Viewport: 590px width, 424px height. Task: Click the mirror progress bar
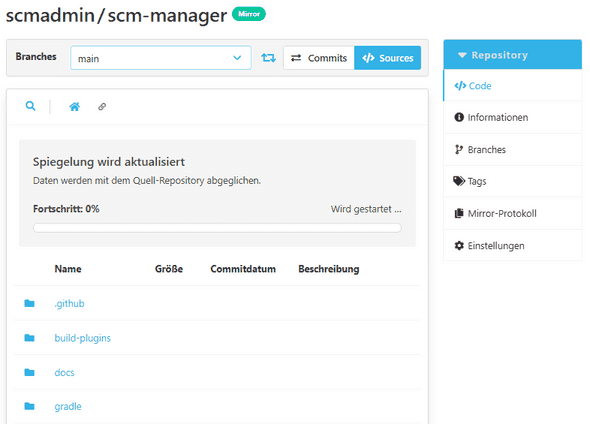click(x=217, y=228)
